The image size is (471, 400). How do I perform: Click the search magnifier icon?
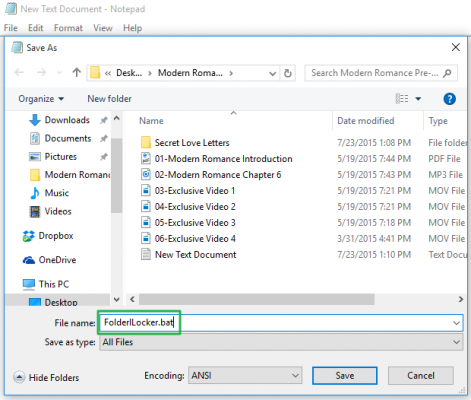tap(447, 73)
